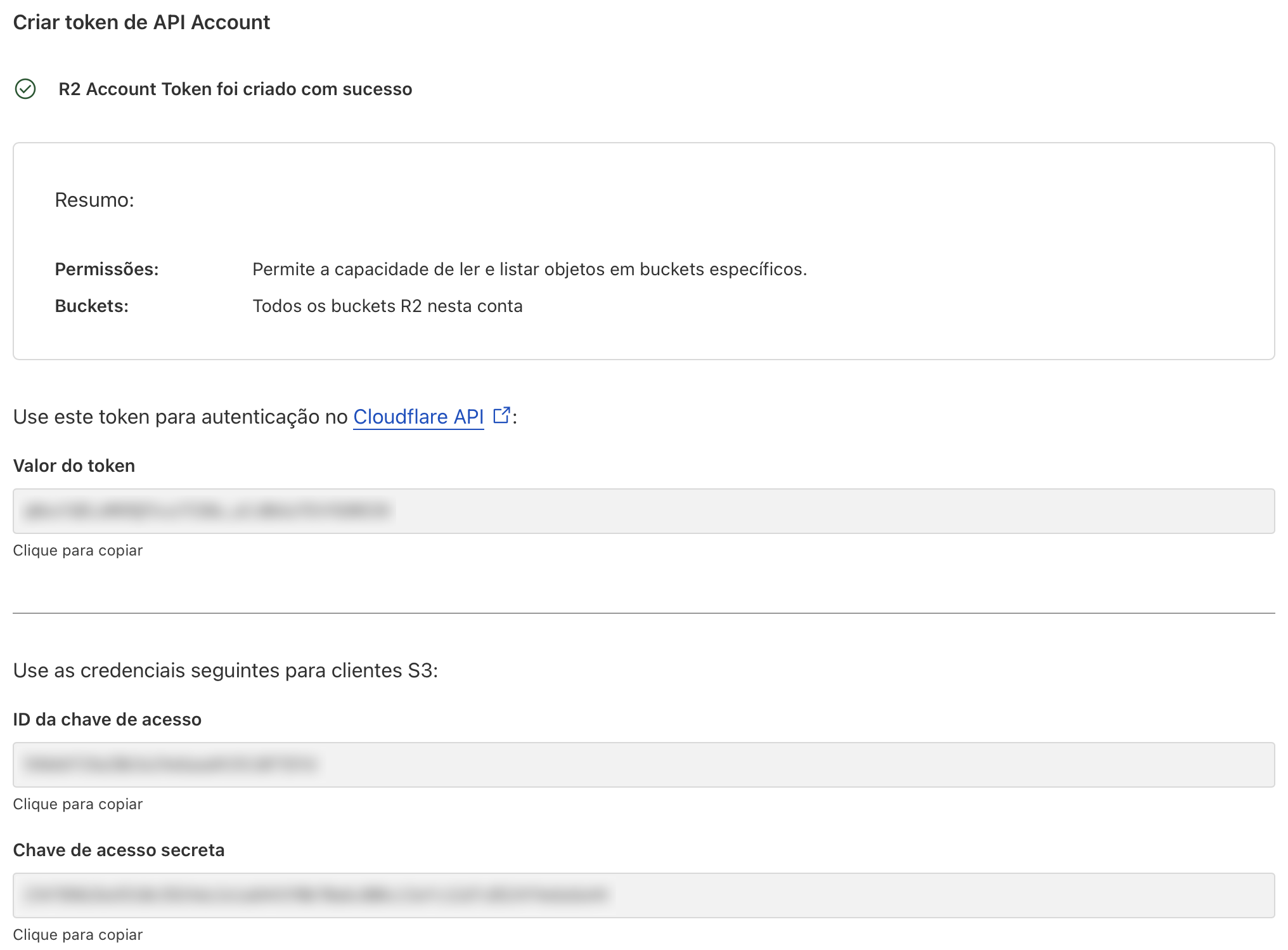This screenshot has height=950, width=1288.
Task: Click the external link icon beside Cloudflare API
Action: (x=501, y=415)
